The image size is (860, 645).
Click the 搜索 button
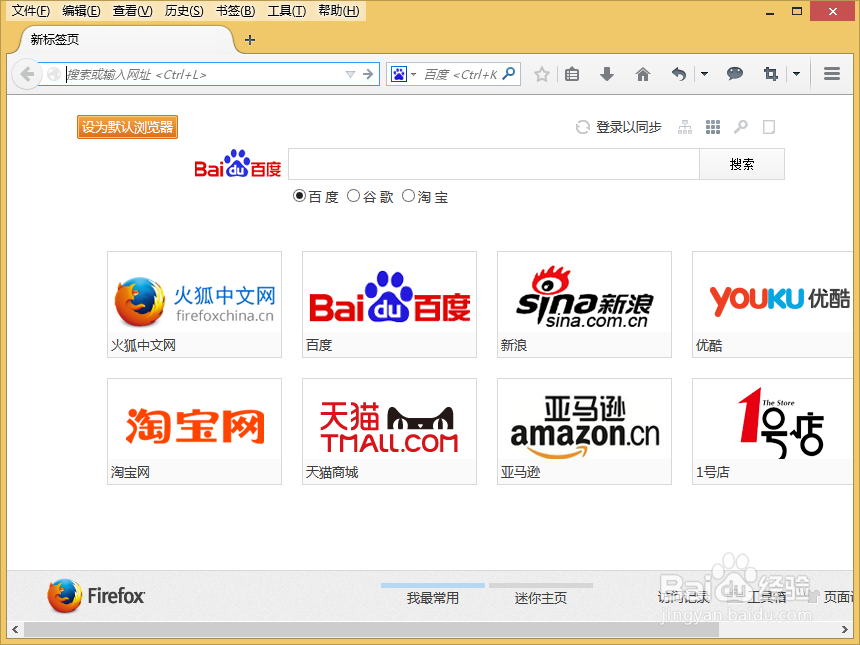point(742,164)
